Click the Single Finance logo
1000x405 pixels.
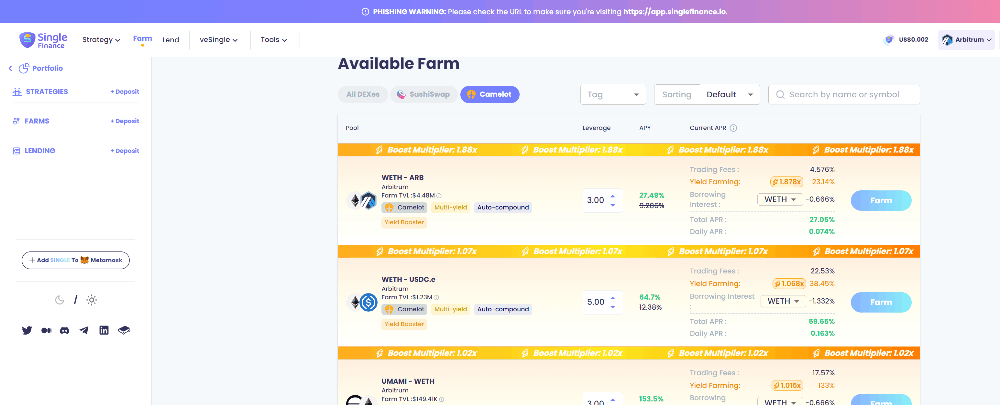(x=43, y=40)
